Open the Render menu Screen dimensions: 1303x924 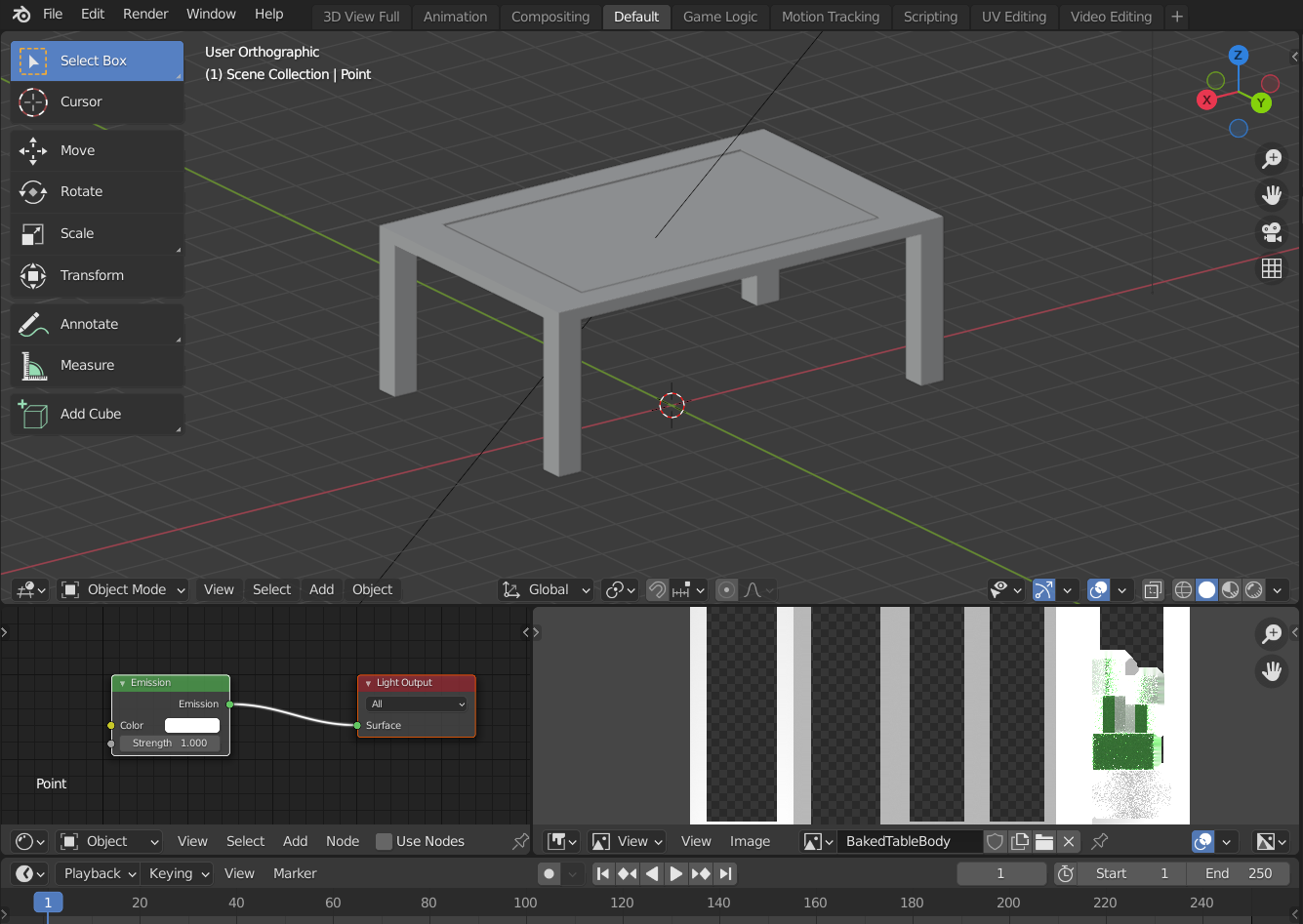145,15
